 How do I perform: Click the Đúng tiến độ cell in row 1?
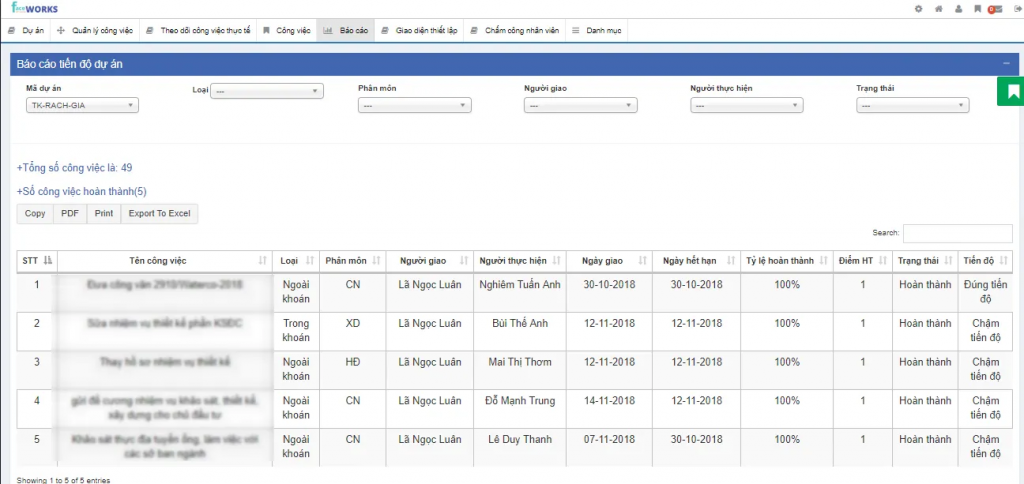985,292
